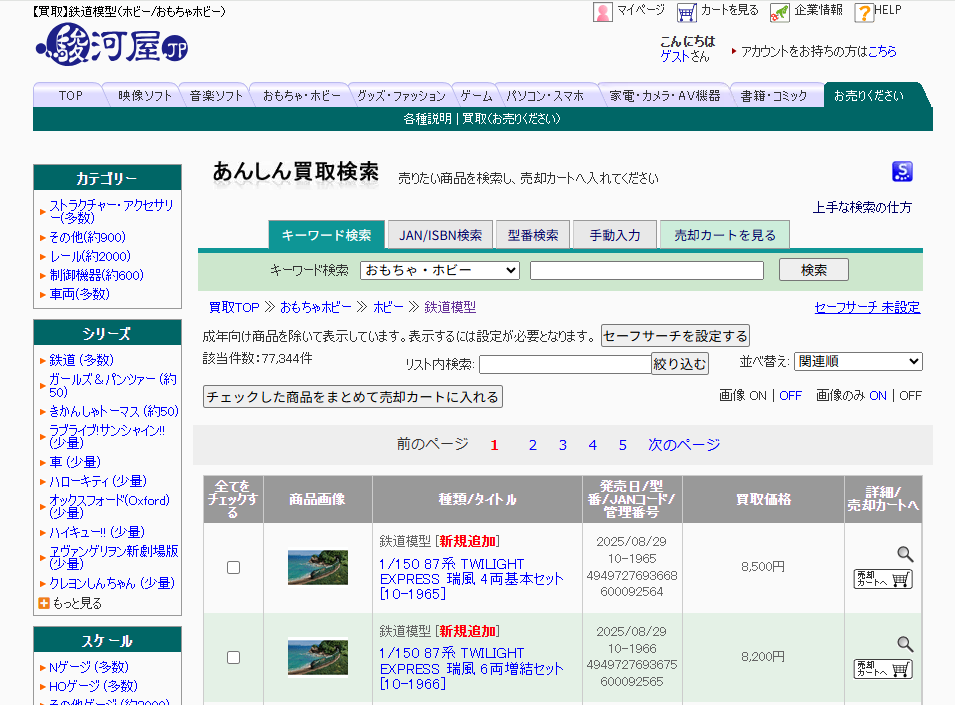Open the 並べ替え sort dropdown
955x705 pixels.
point(857,361)
